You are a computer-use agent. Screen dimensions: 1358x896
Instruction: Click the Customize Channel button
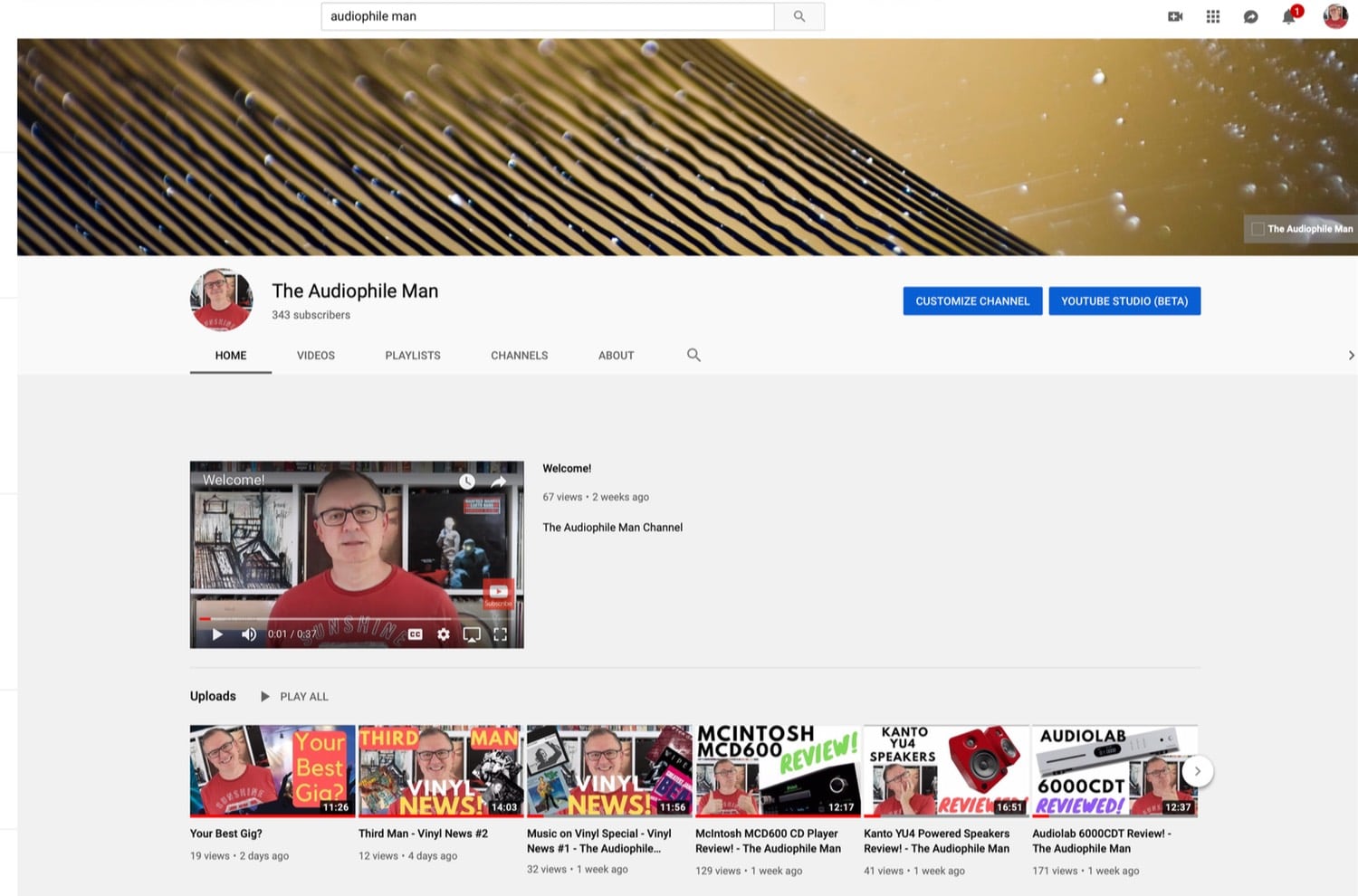(x=972, y=301)
